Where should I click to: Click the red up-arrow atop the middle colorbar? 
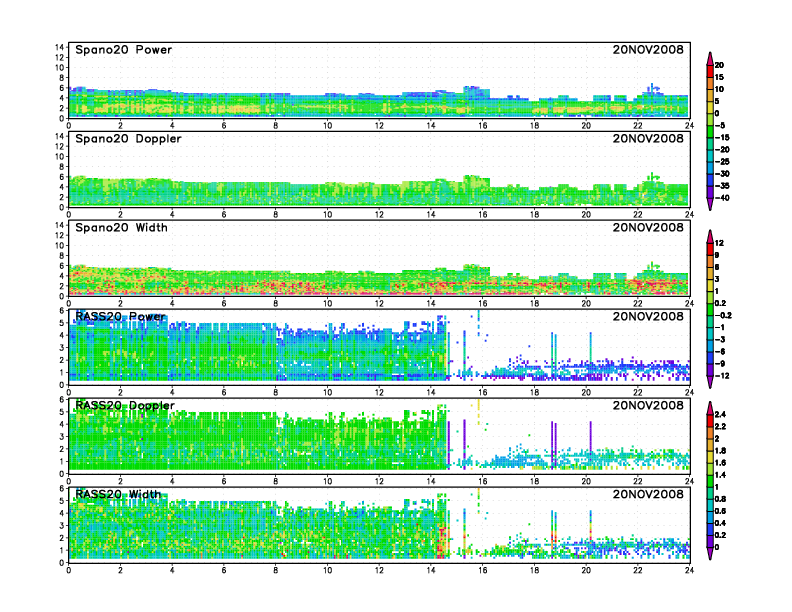pos(708,235)
